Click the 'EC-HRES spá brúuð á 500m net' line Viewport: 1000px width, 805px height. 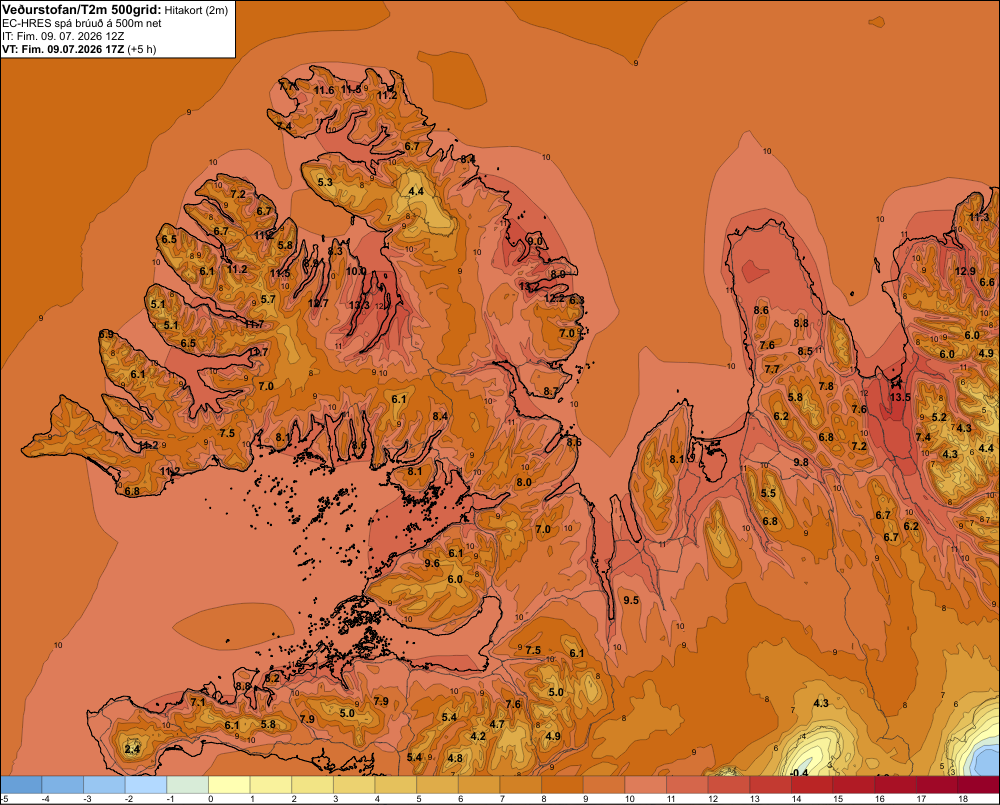pyautogui.click(x=82, y=24)
